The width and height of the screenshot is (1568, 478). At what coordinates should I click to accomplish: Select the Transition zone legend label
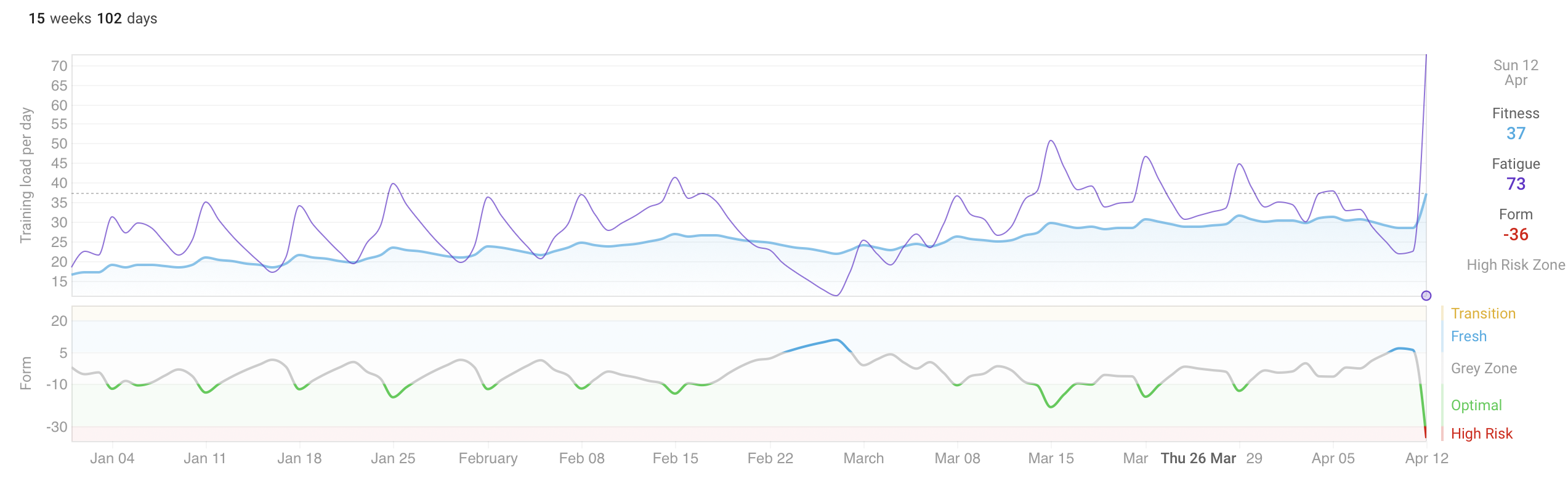[1482, 314]
